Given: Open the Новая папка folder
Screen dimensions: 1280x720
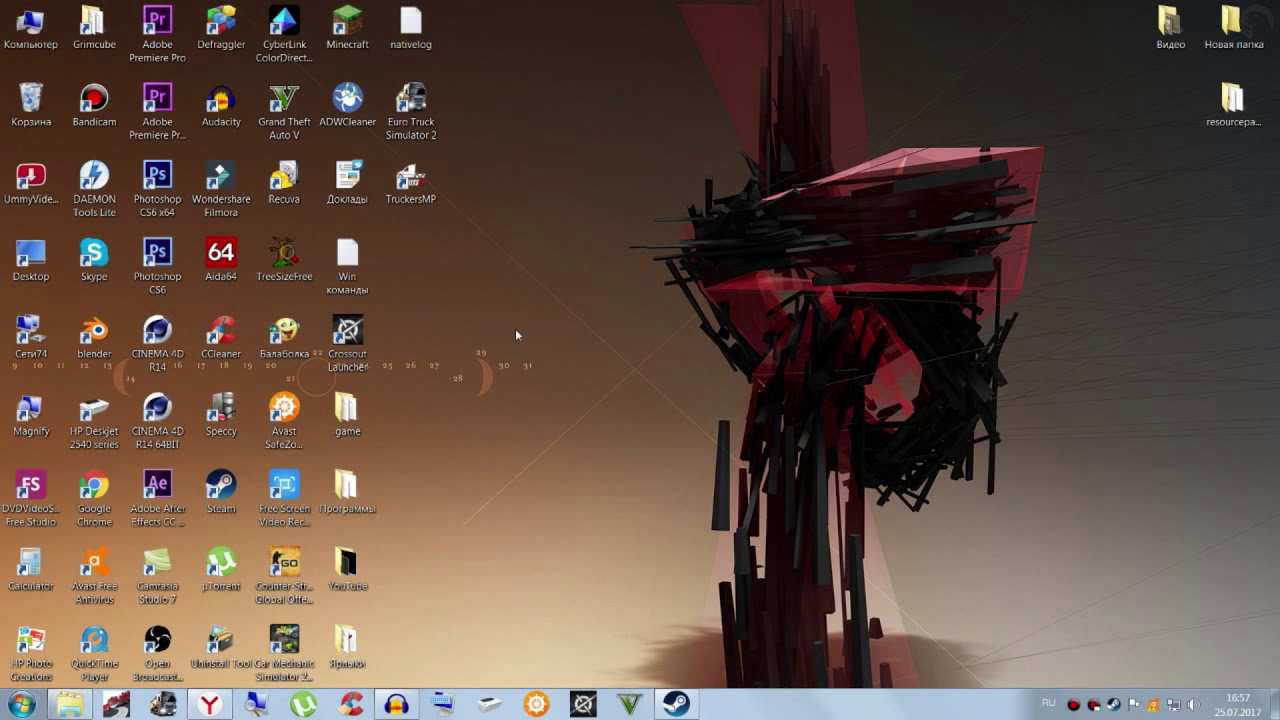Looking at the screenshot, I should [x=1233, y=29].
